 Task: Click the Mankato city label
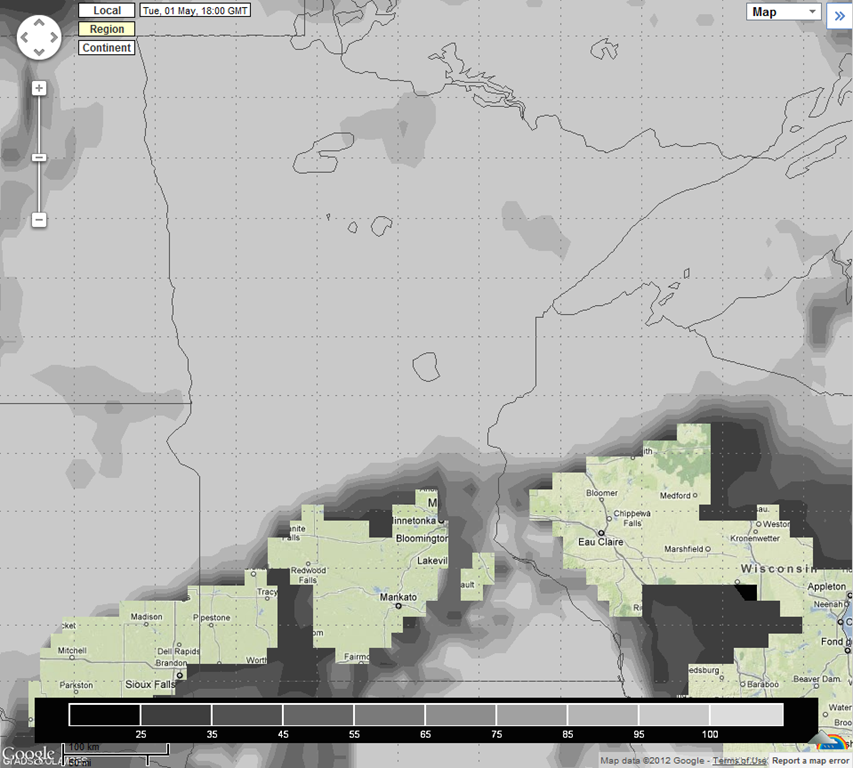pos(398,597)
